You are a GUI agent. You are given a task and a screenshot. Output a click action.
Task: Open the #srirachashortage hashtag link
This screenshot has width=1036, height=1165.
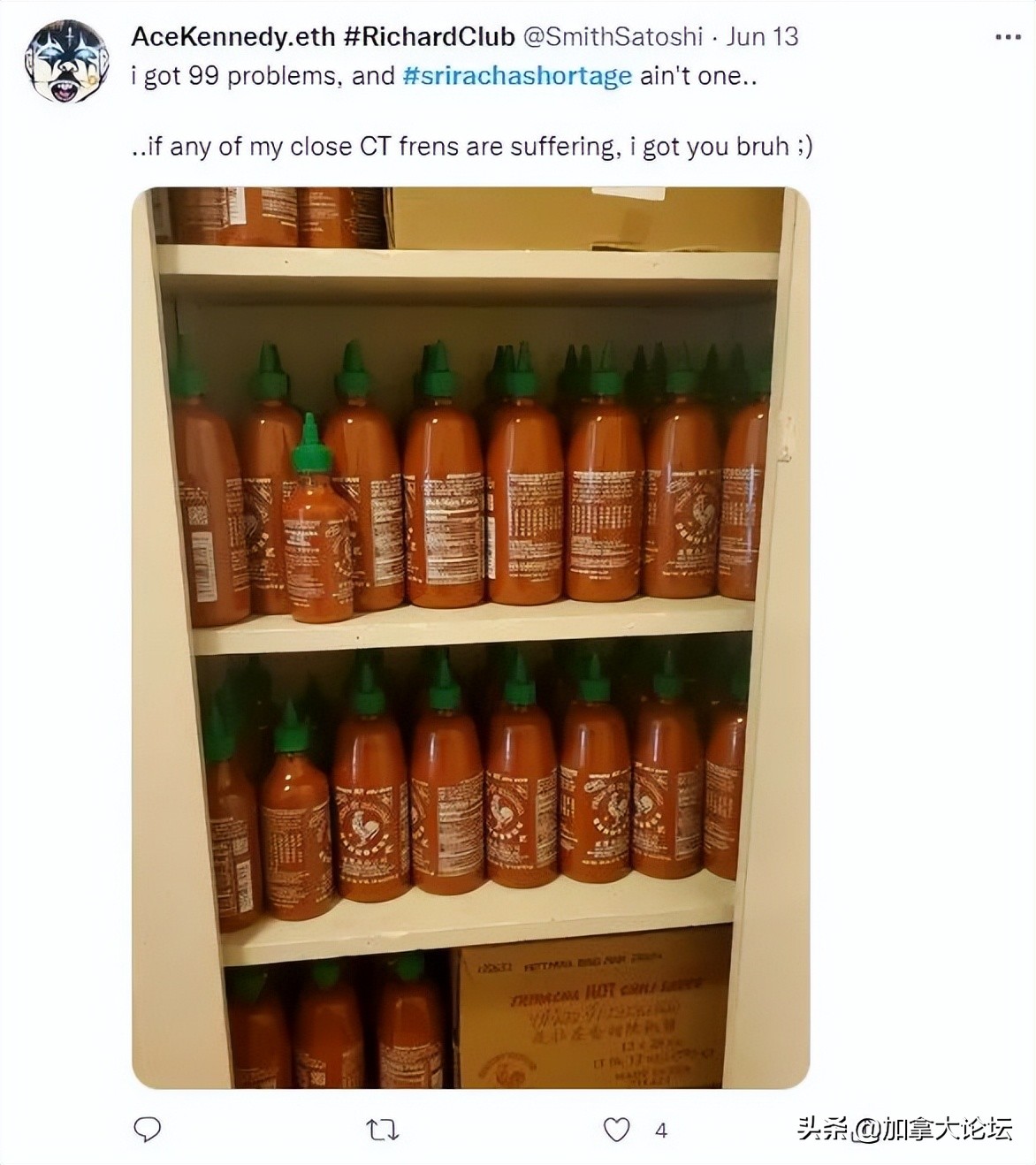click(517, 76)
